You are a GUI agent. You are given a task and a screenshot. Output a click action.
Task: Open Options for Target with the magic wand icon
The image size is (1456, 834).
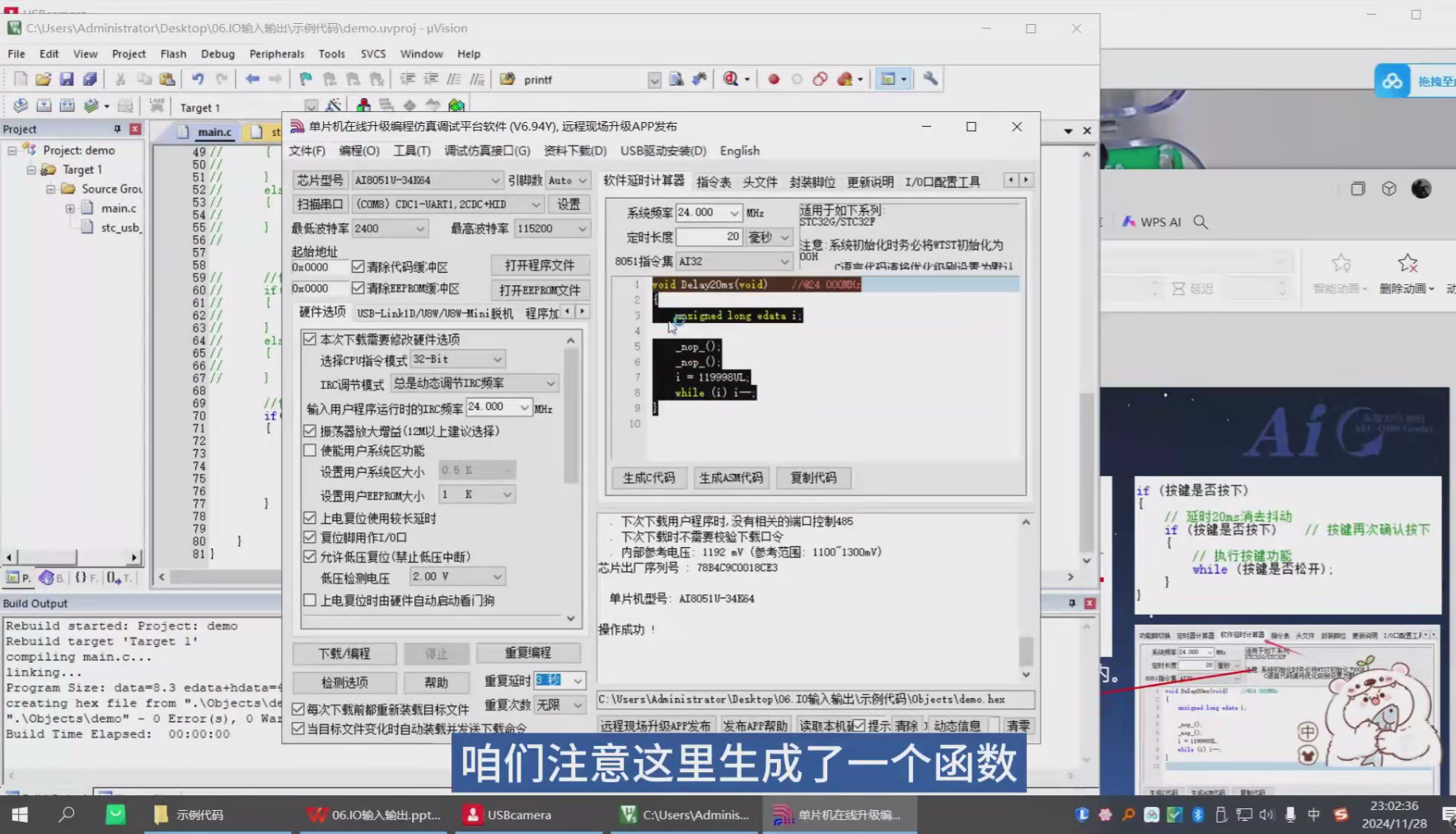click(x=333, y=106)
